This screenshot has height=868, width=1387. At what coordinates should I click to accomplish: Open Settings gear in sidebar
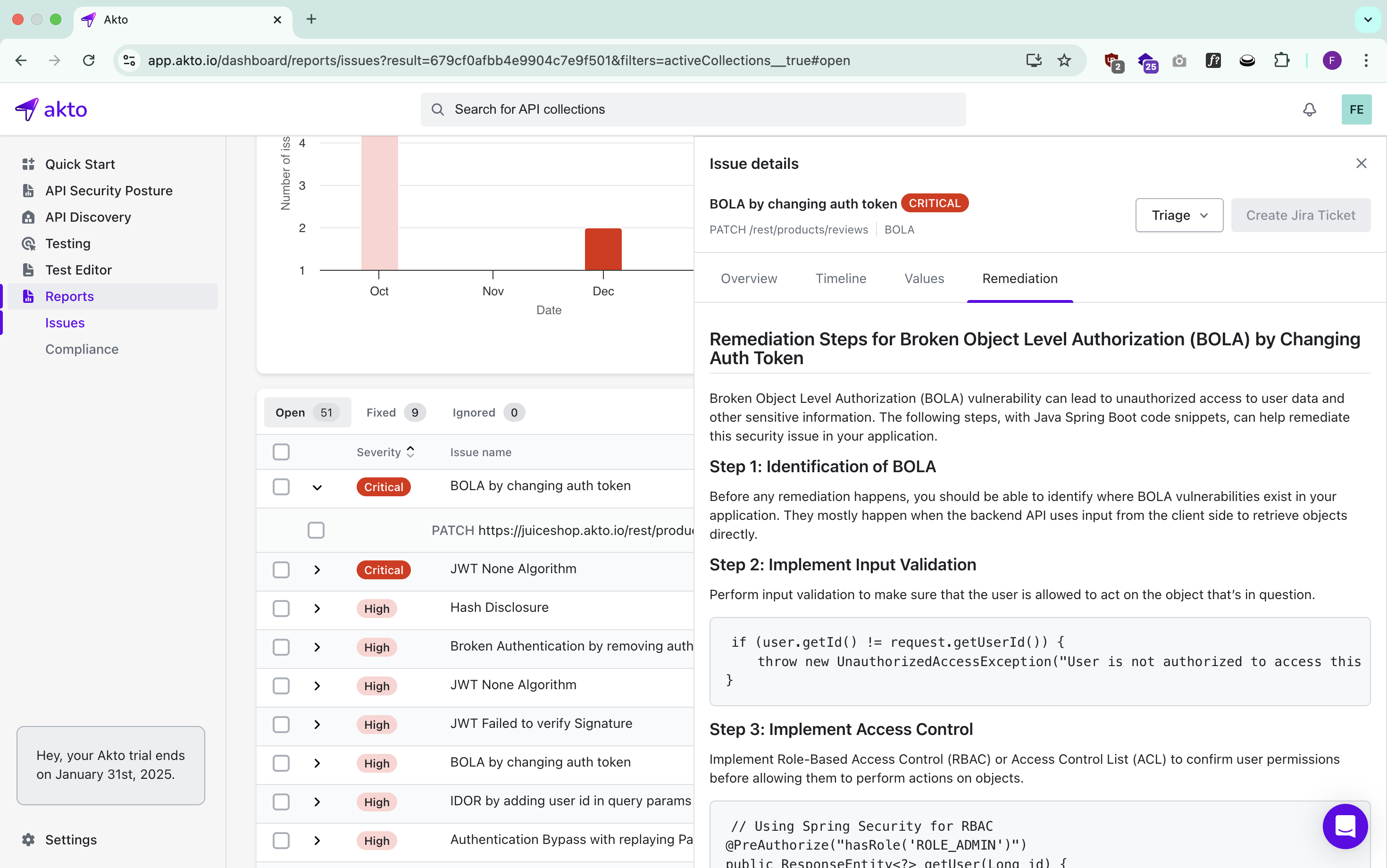point(28,839)
